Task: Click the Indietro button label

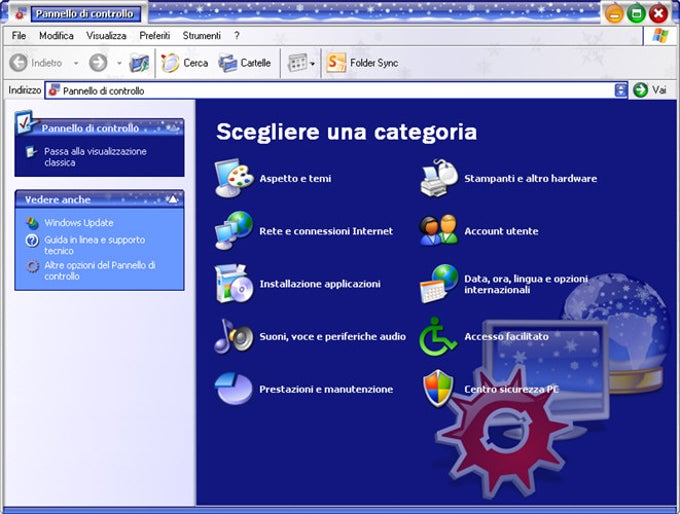Action: click(x=46, y=63)
